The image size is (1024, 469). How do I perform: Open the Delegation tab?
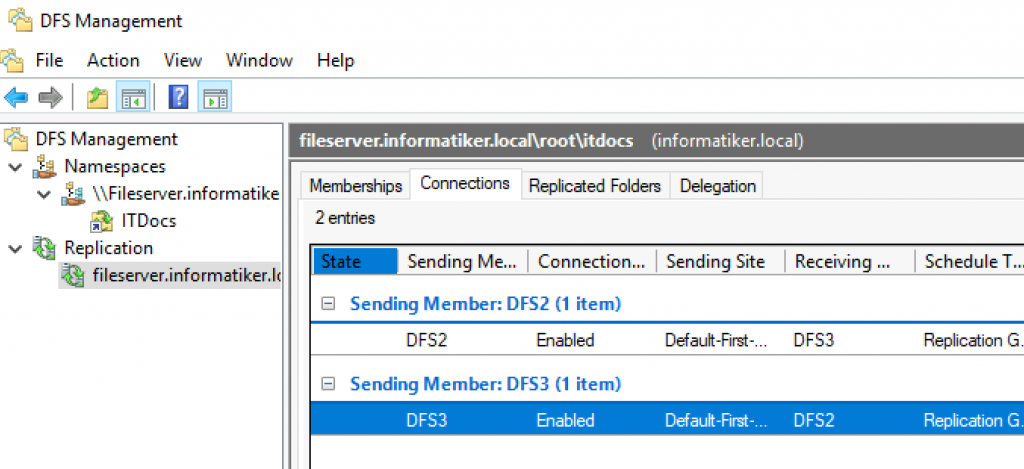(x=718, y=186)
